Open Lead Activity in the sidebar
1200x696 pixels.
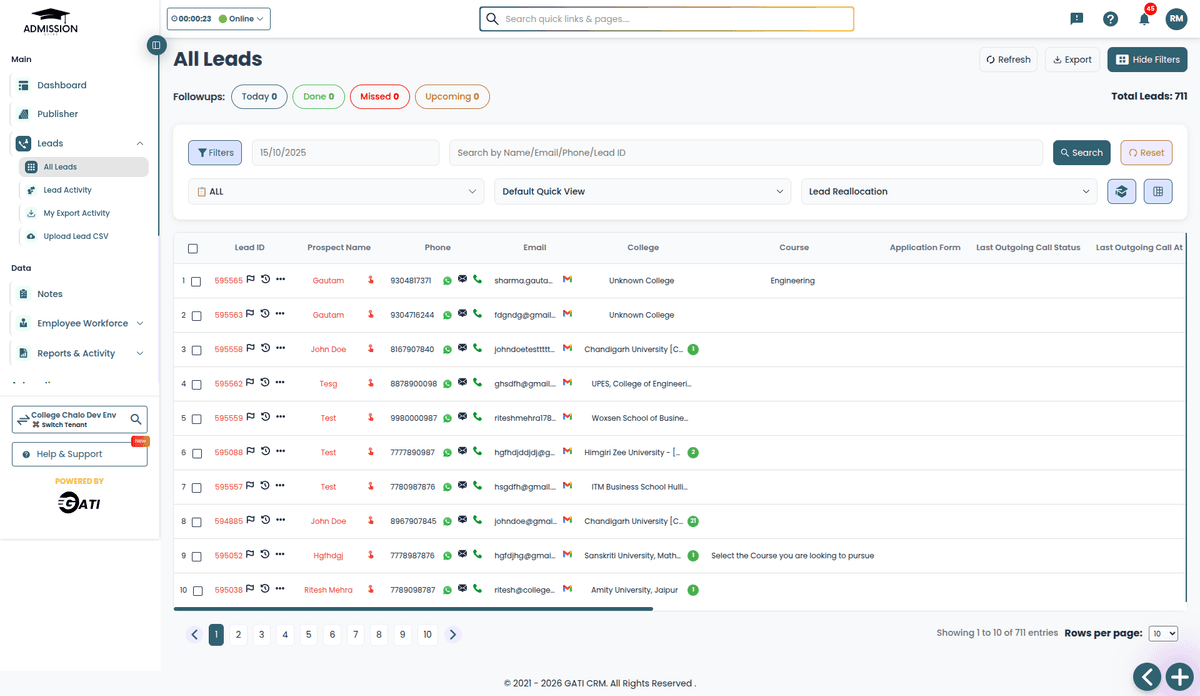click(x=67, y=190)
